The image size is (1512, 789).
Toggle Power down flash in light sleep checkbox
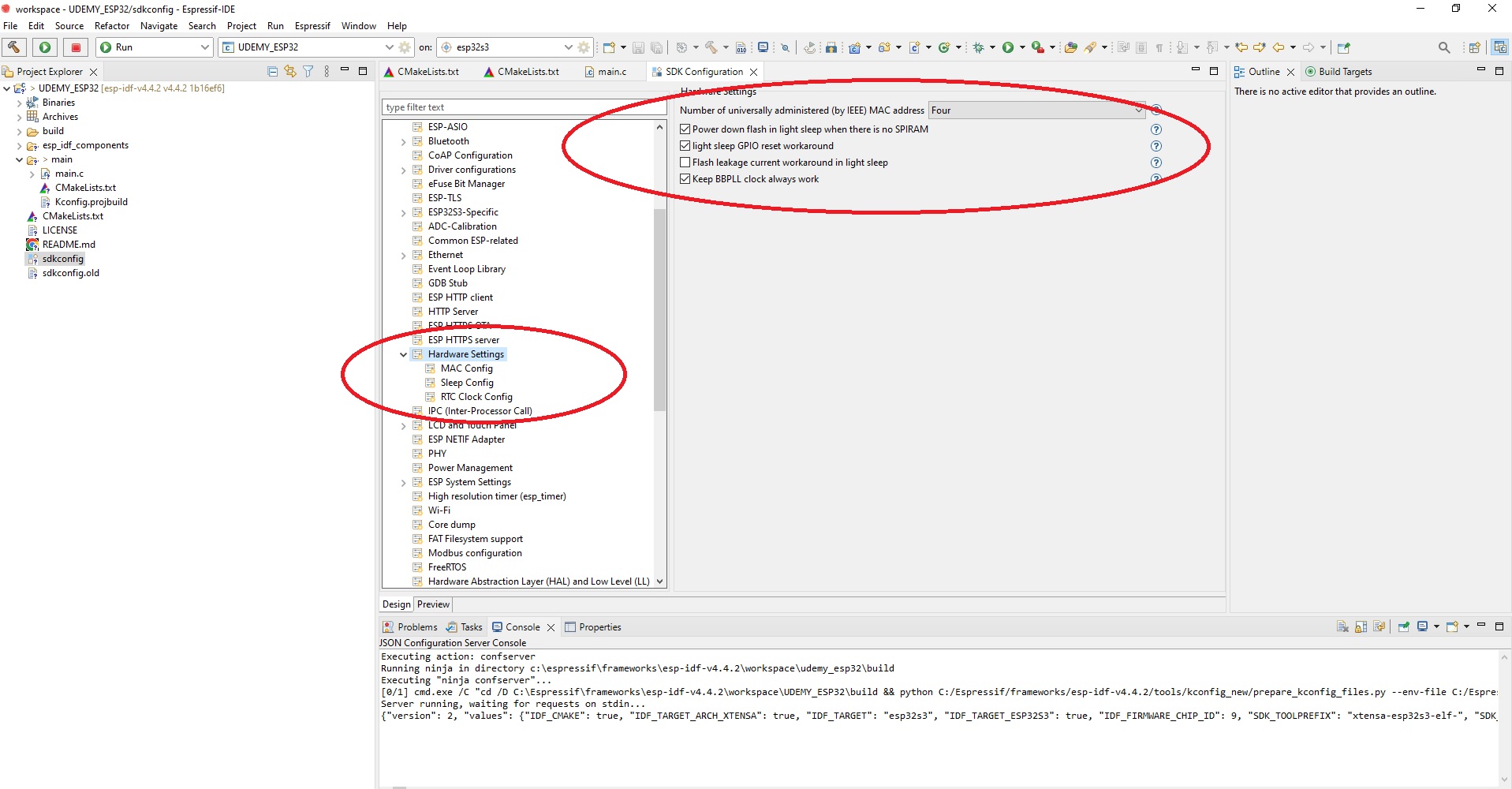point(685,129)
